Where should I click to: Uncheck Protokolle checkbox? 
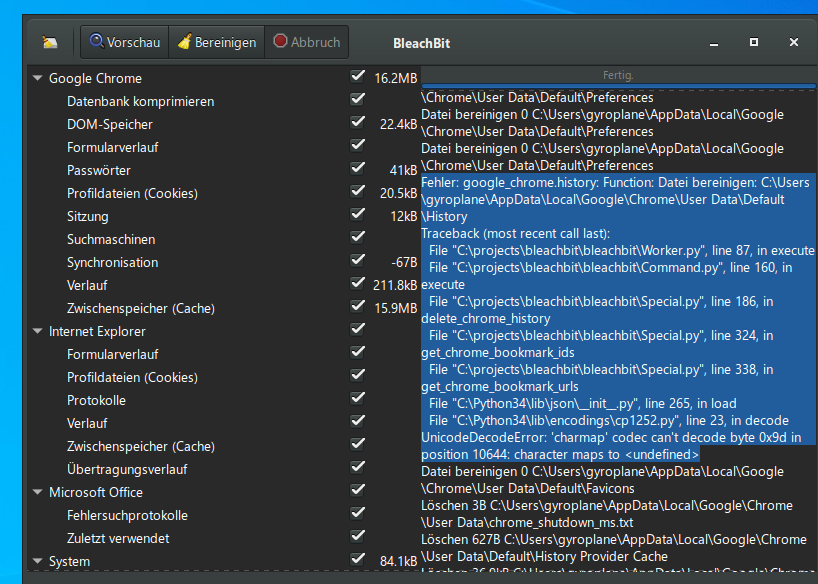tap(357, 398)
